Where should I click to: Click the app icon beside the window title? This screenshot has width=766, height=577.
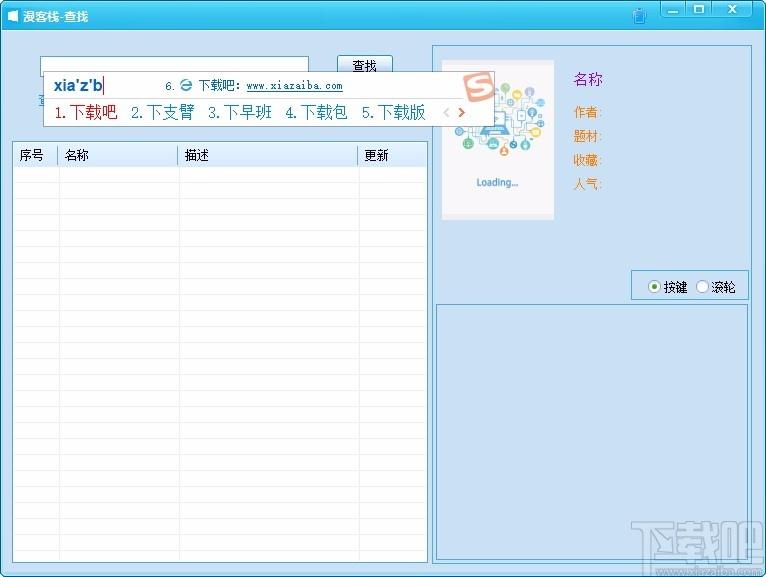[13, 16]
